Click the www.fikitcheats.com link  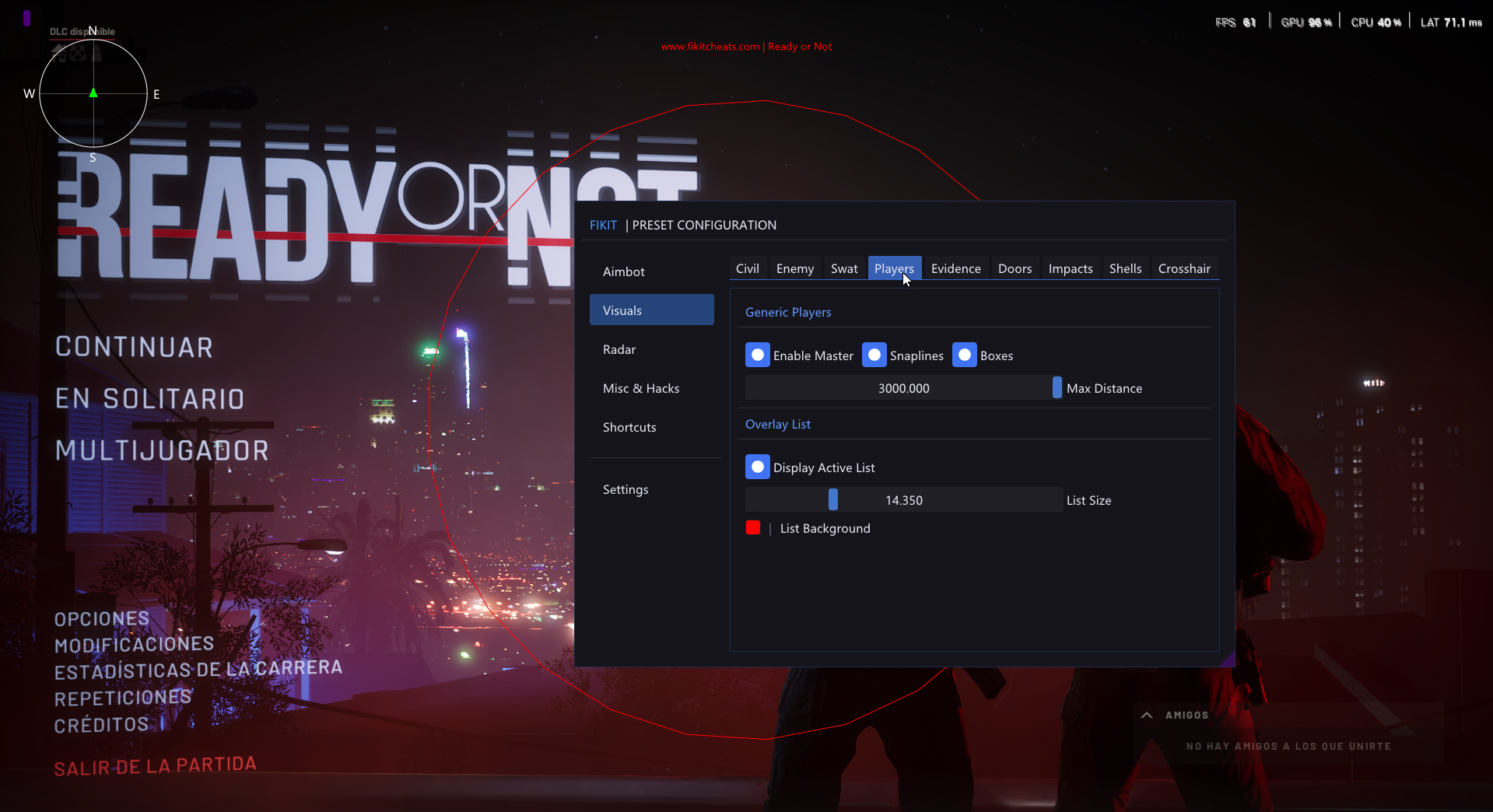pos(709,46)
